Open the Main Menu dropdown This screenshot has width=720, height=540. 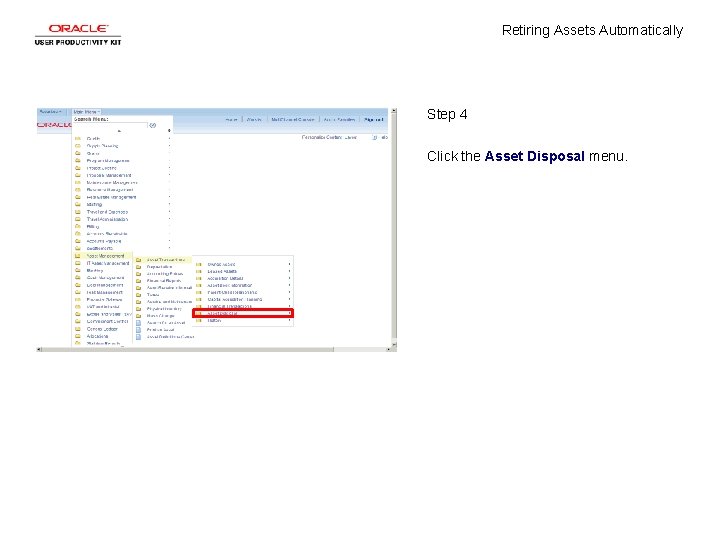[x=86, y=112]
